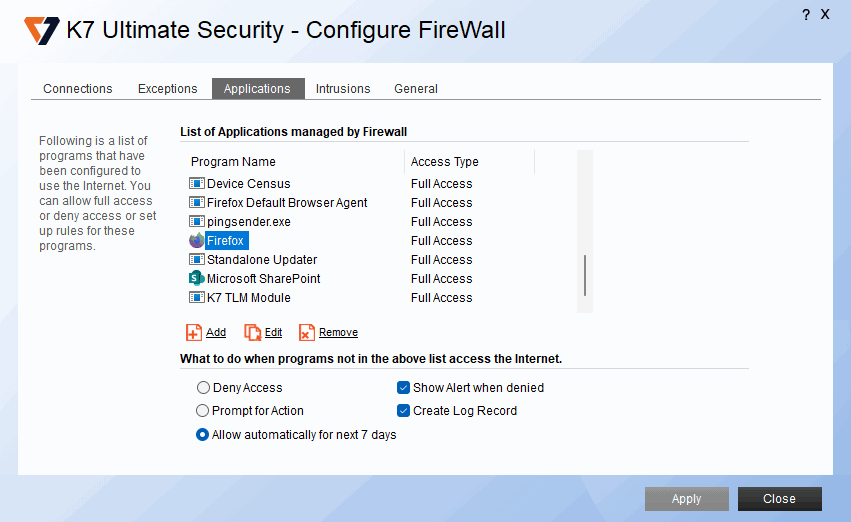Click the applications list scrollbar thumb
The height and width of the screenshot is (522, 851).
pyautogui.click(x=585, y=274)
